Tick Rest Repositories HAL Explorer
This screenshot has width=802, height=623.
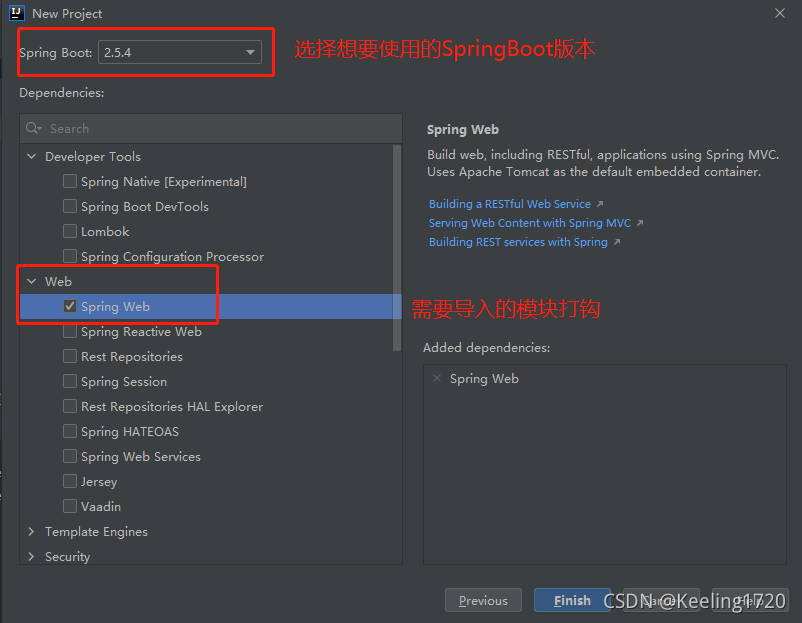pos(70,406)
